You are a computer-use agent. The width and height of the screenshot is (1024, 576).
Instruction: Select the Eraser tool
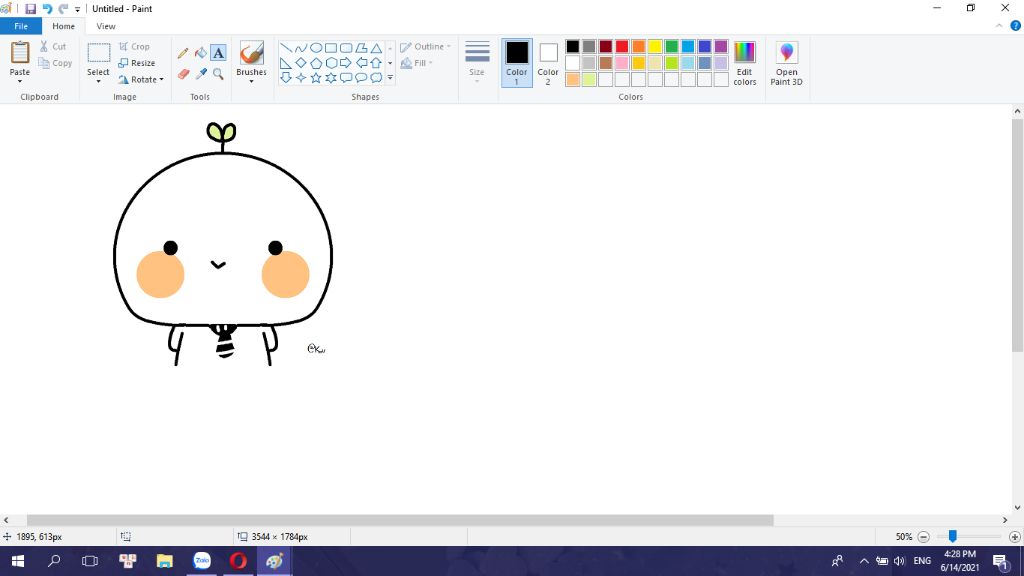point(184,74)
